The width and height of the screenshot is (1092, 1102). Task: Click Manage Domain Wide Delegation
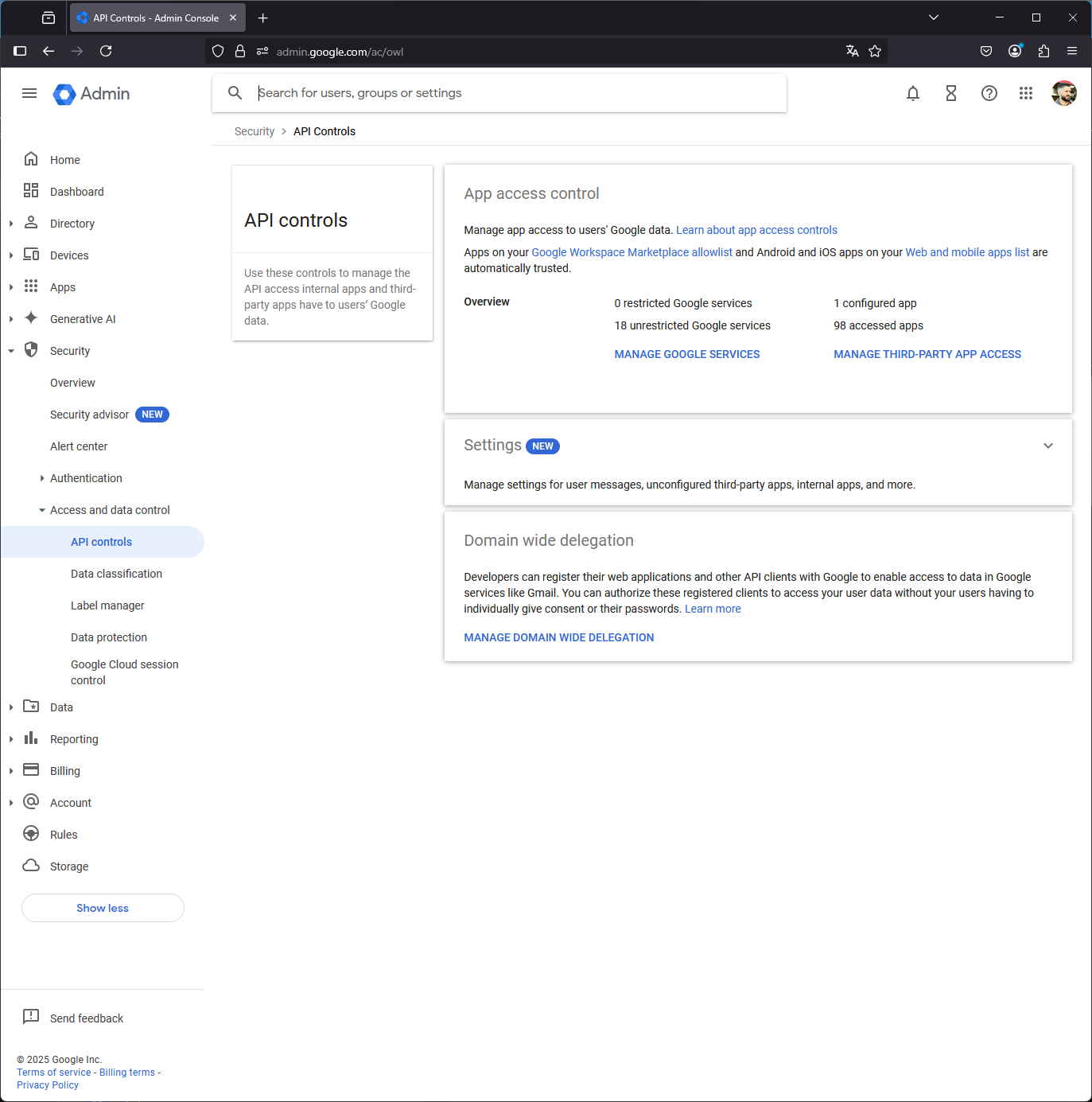click(559, 637)
